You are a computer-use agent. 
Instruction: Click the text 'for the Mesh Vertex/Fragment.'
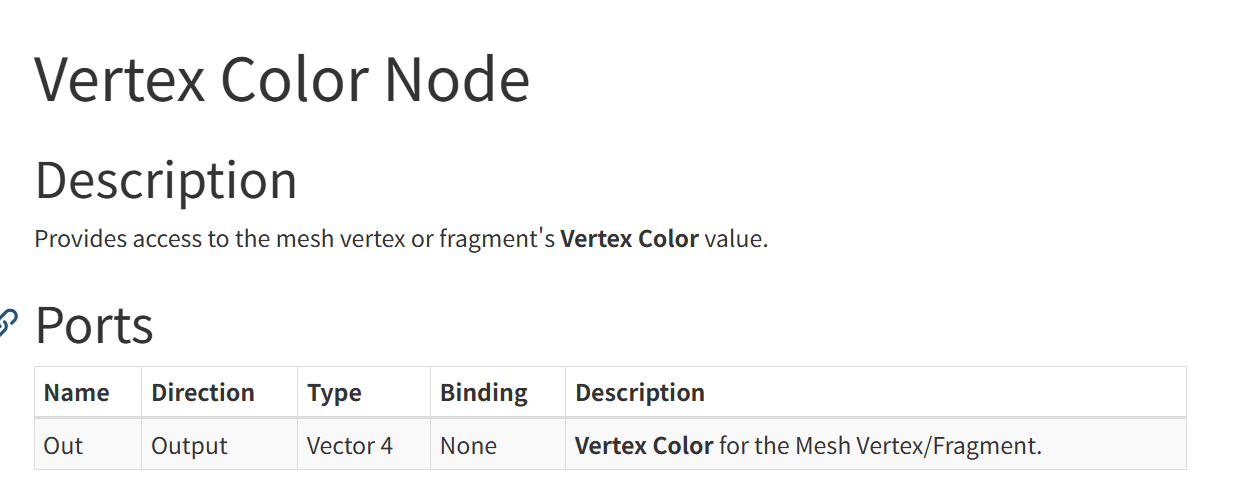pos(880,445)
